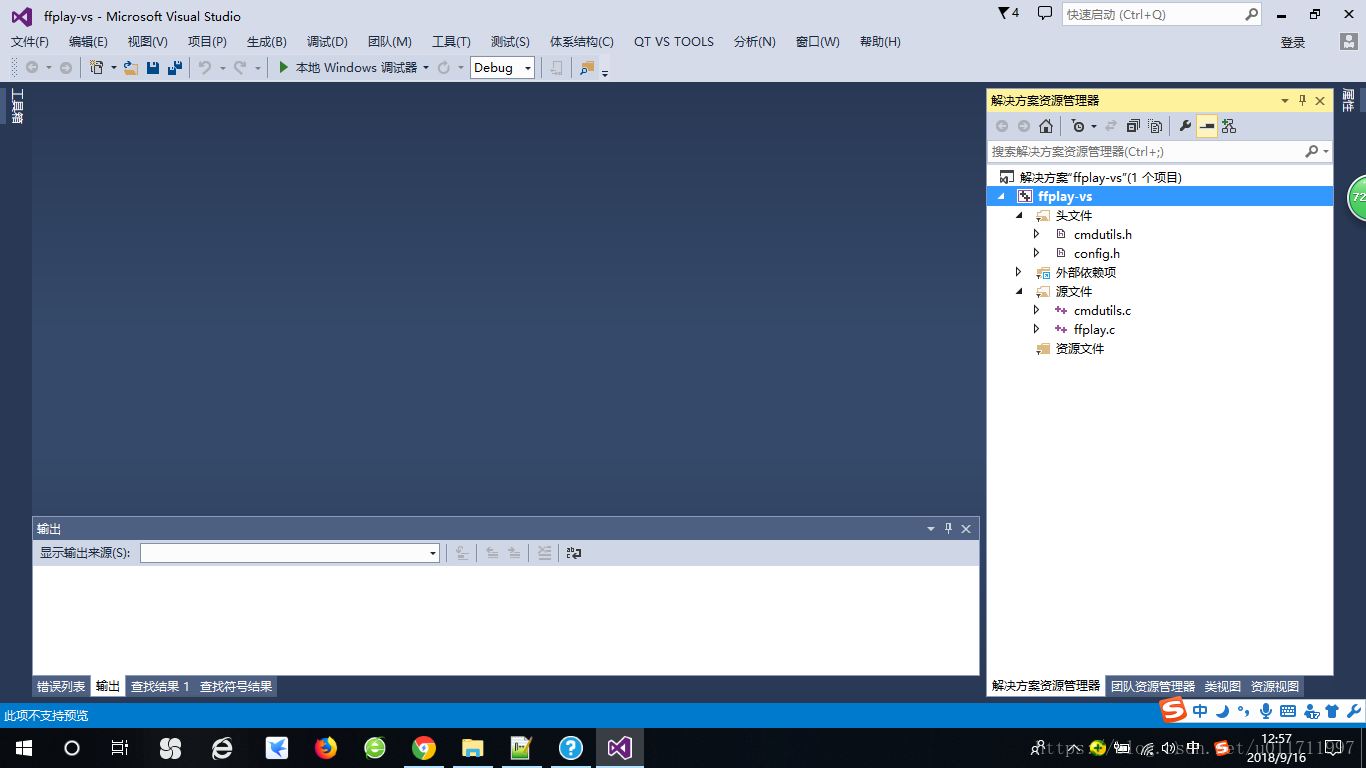Click the View Class Diagram icon
The width and height of the screenshot is (1366, 768).
coord(1229,126)
